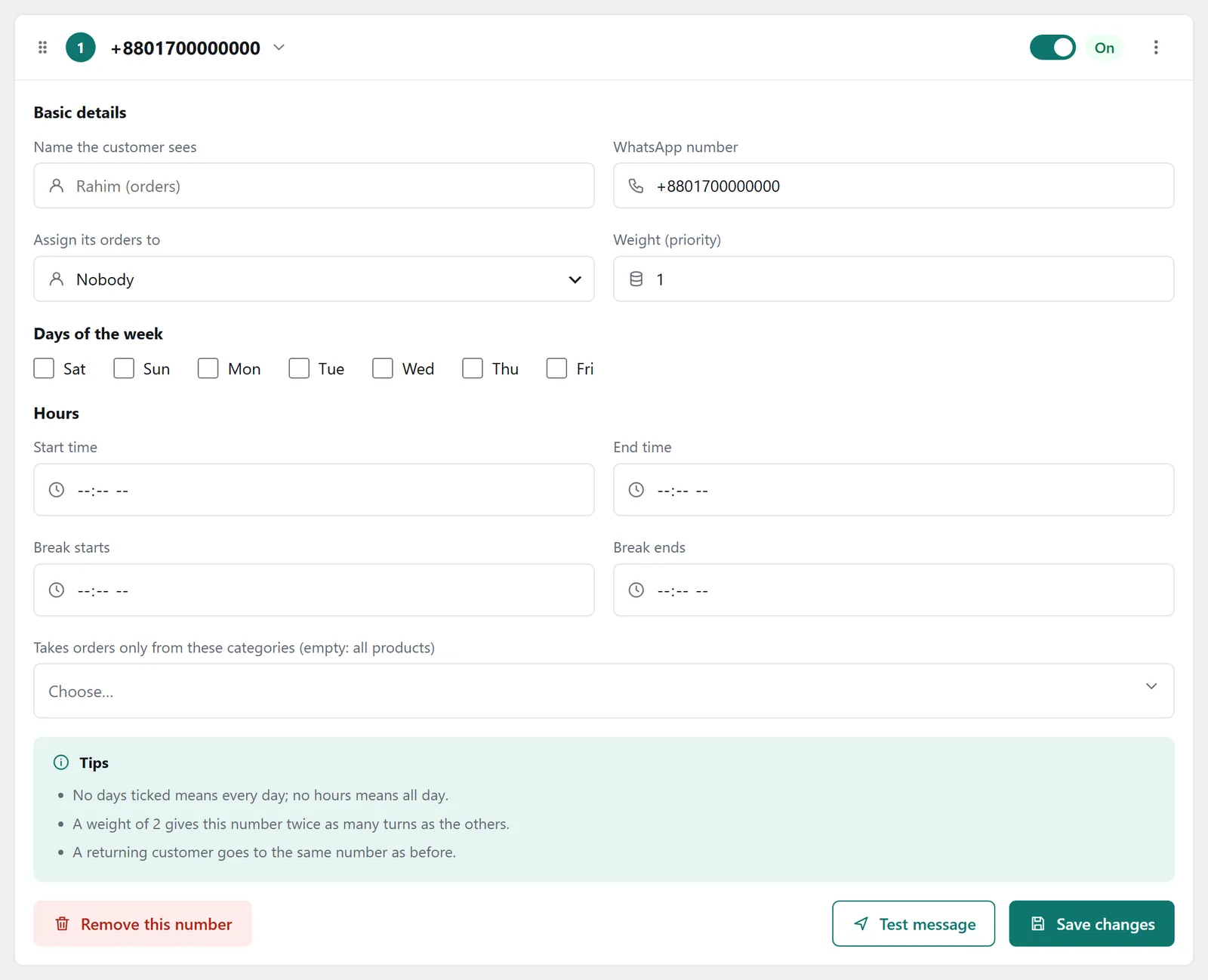Click the clock icon in Start time
The image size is (1208, 980).
(57, 490)
